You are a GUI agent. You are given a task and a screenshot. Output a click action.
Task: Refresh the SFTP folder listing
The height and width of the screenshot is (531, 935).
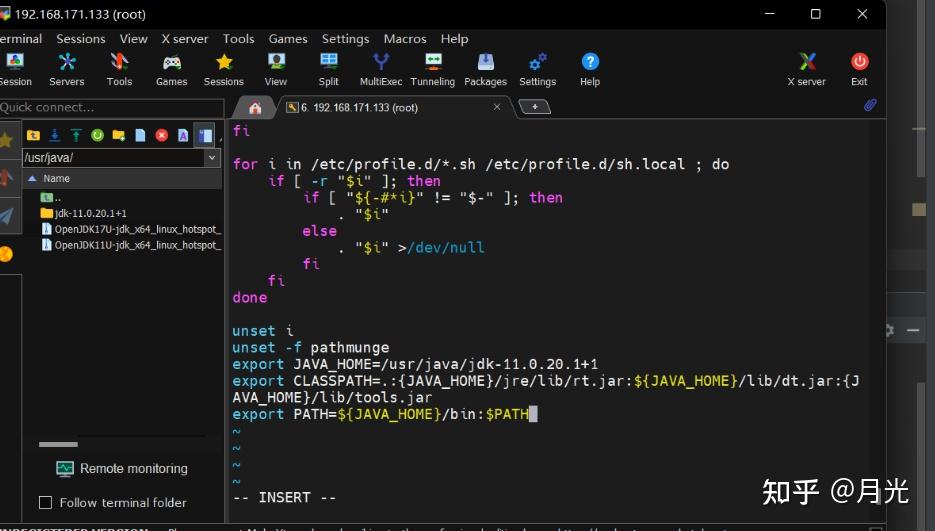pyautogui.click(x=97, y=135)
